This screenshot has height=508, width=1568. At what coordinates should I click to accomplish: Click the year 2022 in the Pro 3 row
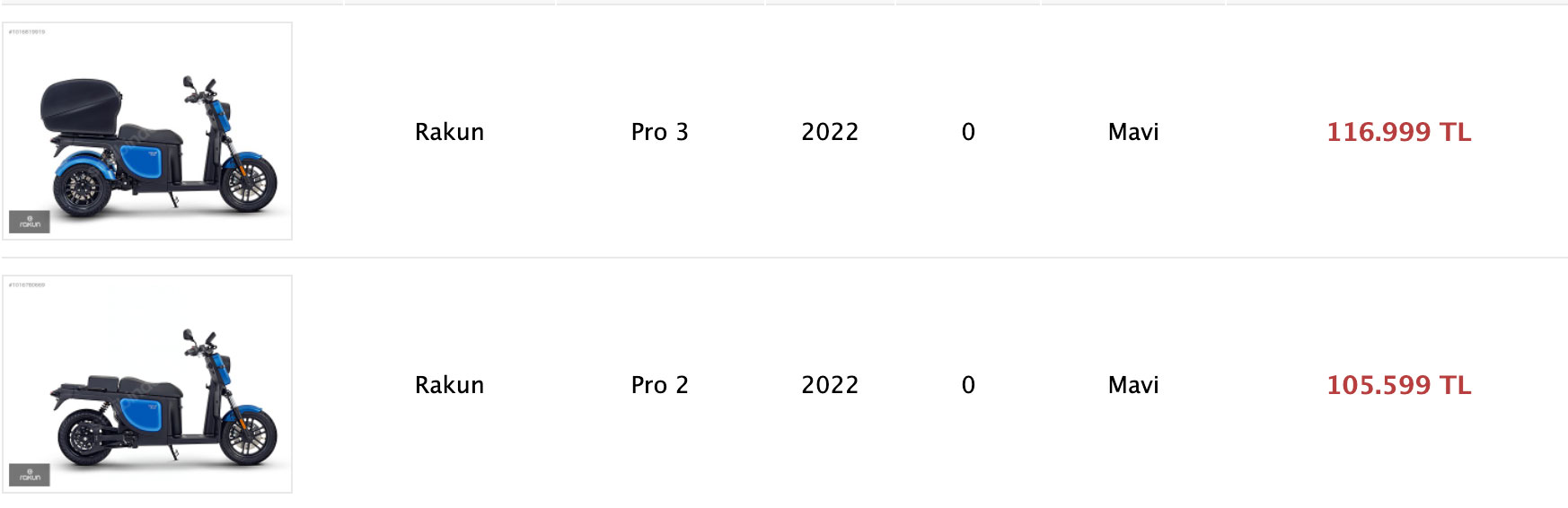coord(830,132)
